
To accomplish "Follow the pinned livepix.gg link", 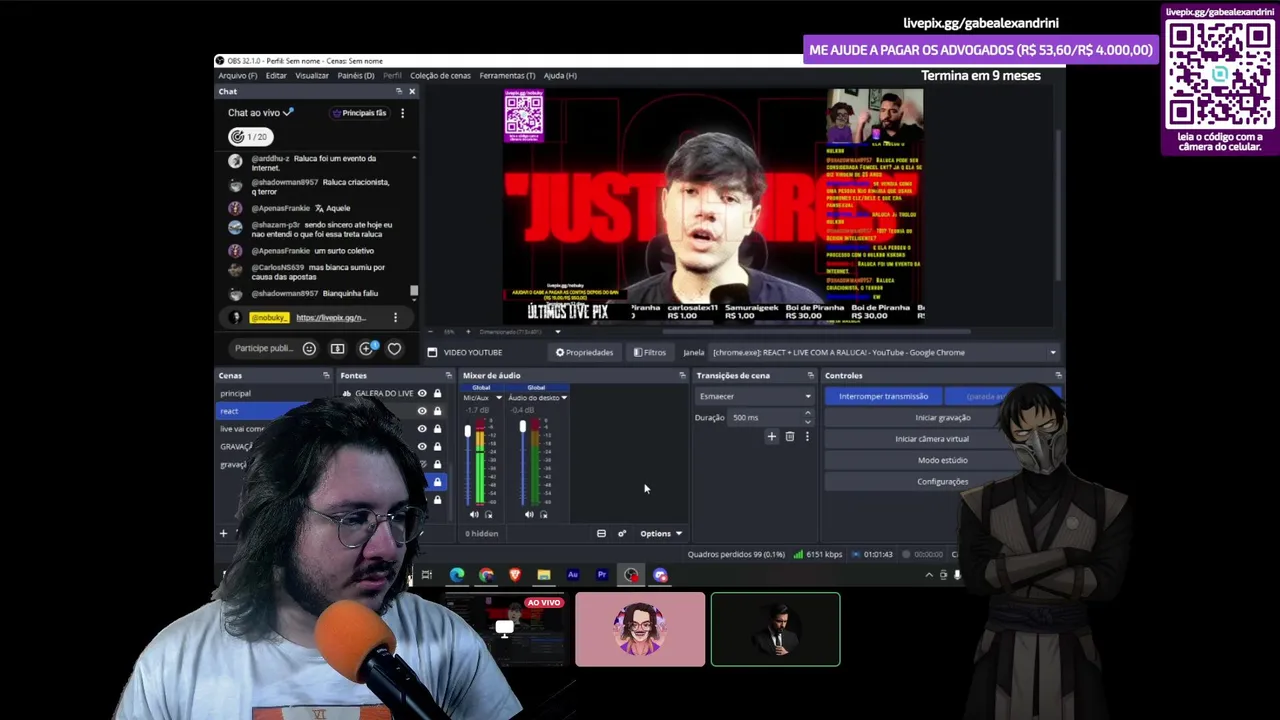I will point(331,318).
